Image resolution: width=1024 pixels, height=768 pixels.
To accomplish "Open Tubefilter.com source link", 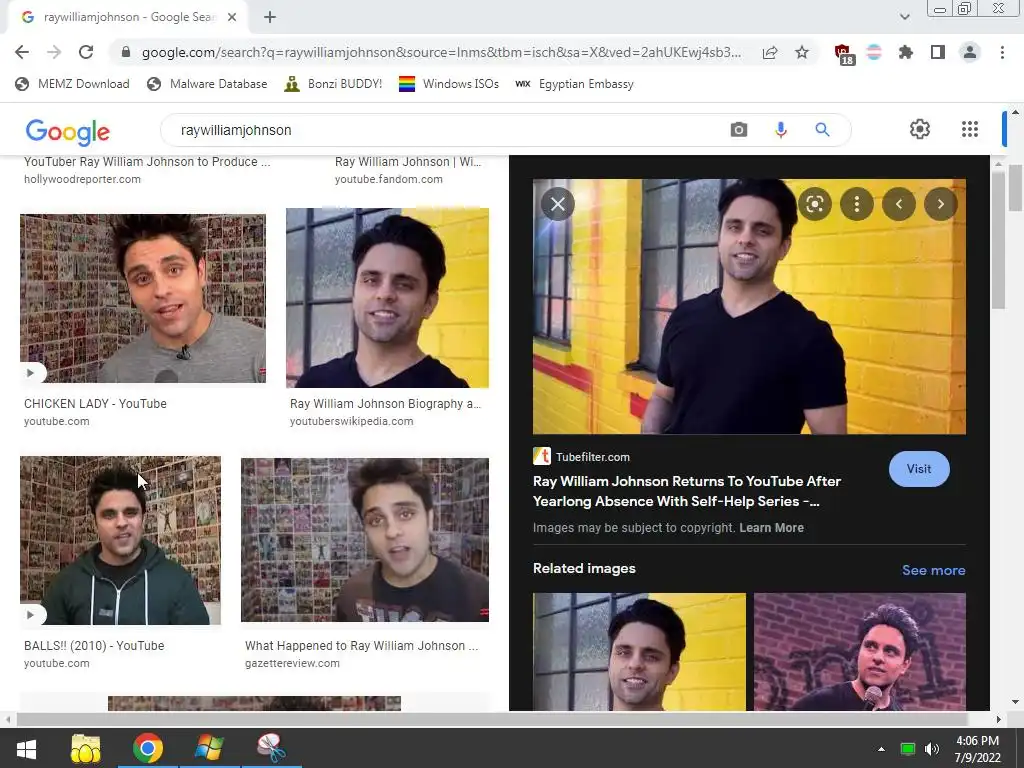I will [581, 456].
